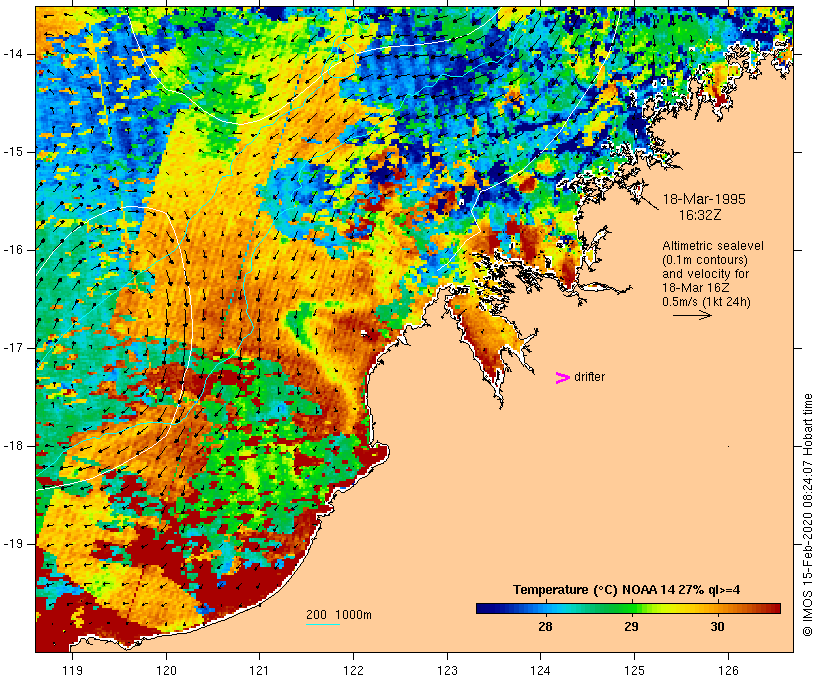Click longitude axis label '126'
Viewport: 820px width, 680px height.
(x=728, y=671)
